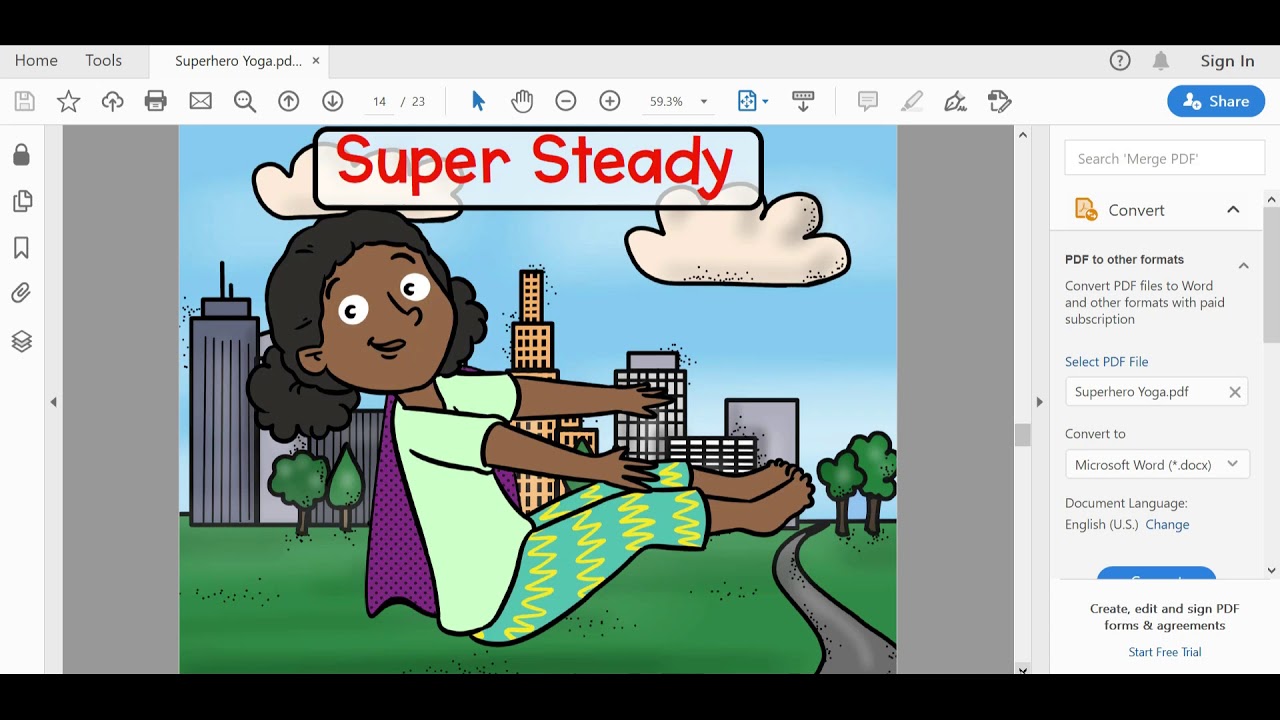Hide the right tools pane arrow
Screen dimensions: 1280x720
pos(1039,402)
